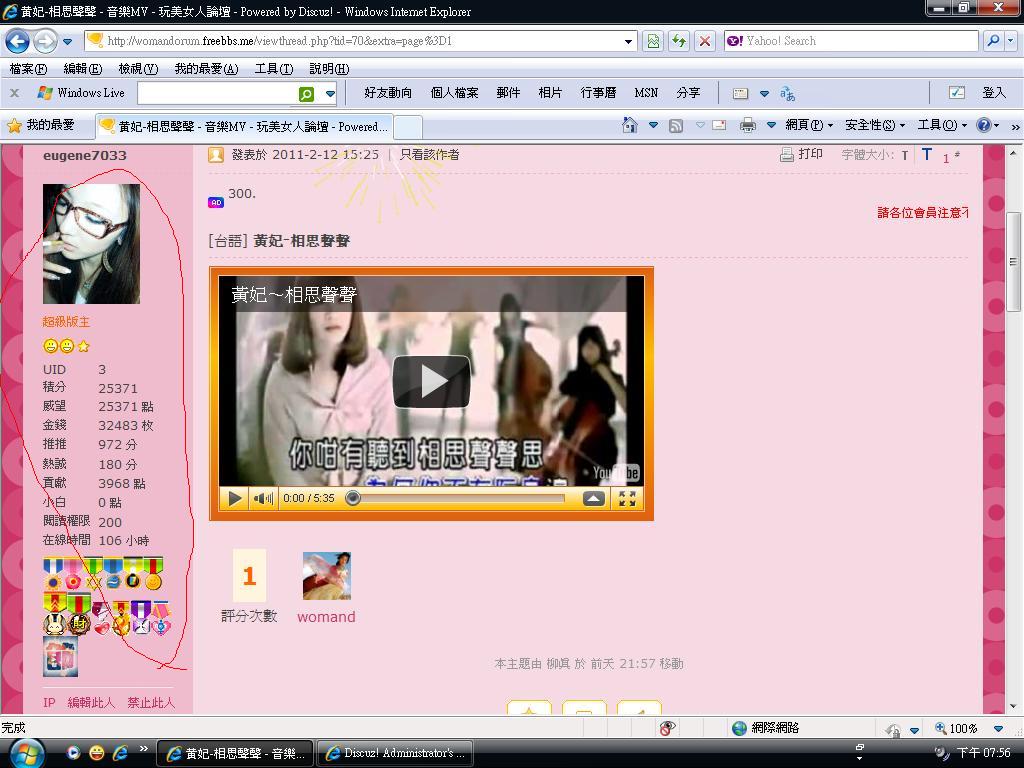Open a new blank tab
This screenshot has width=1024, height=768.
tap(408, 127)
